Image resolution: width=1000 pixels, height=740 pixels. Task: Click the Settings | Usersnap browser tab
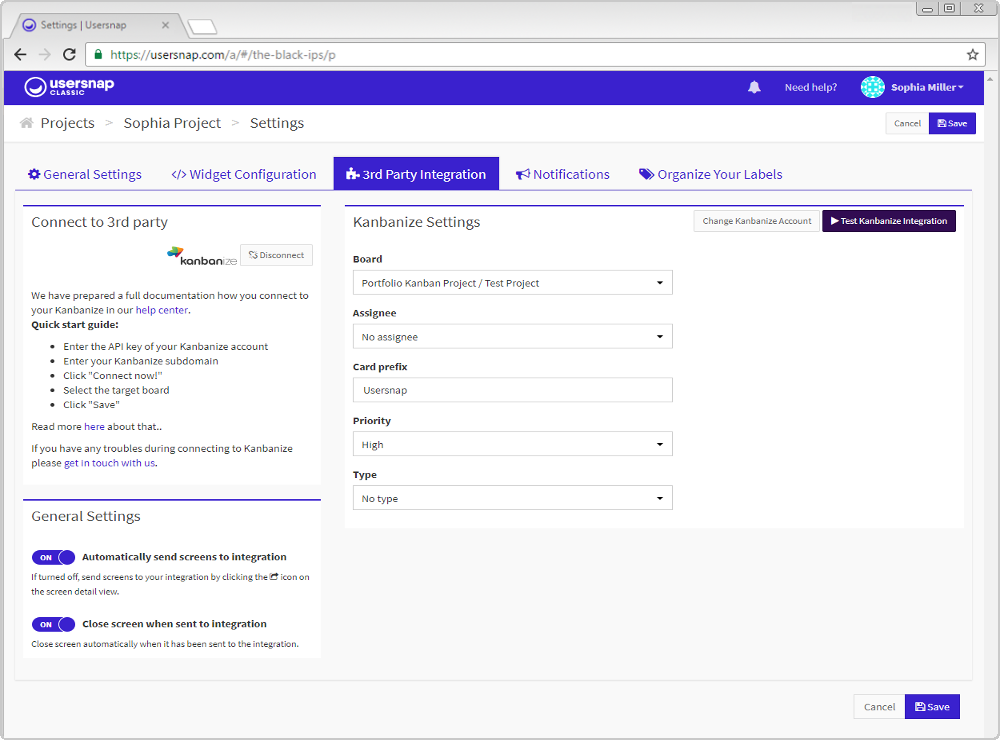[x=97, y=26]
